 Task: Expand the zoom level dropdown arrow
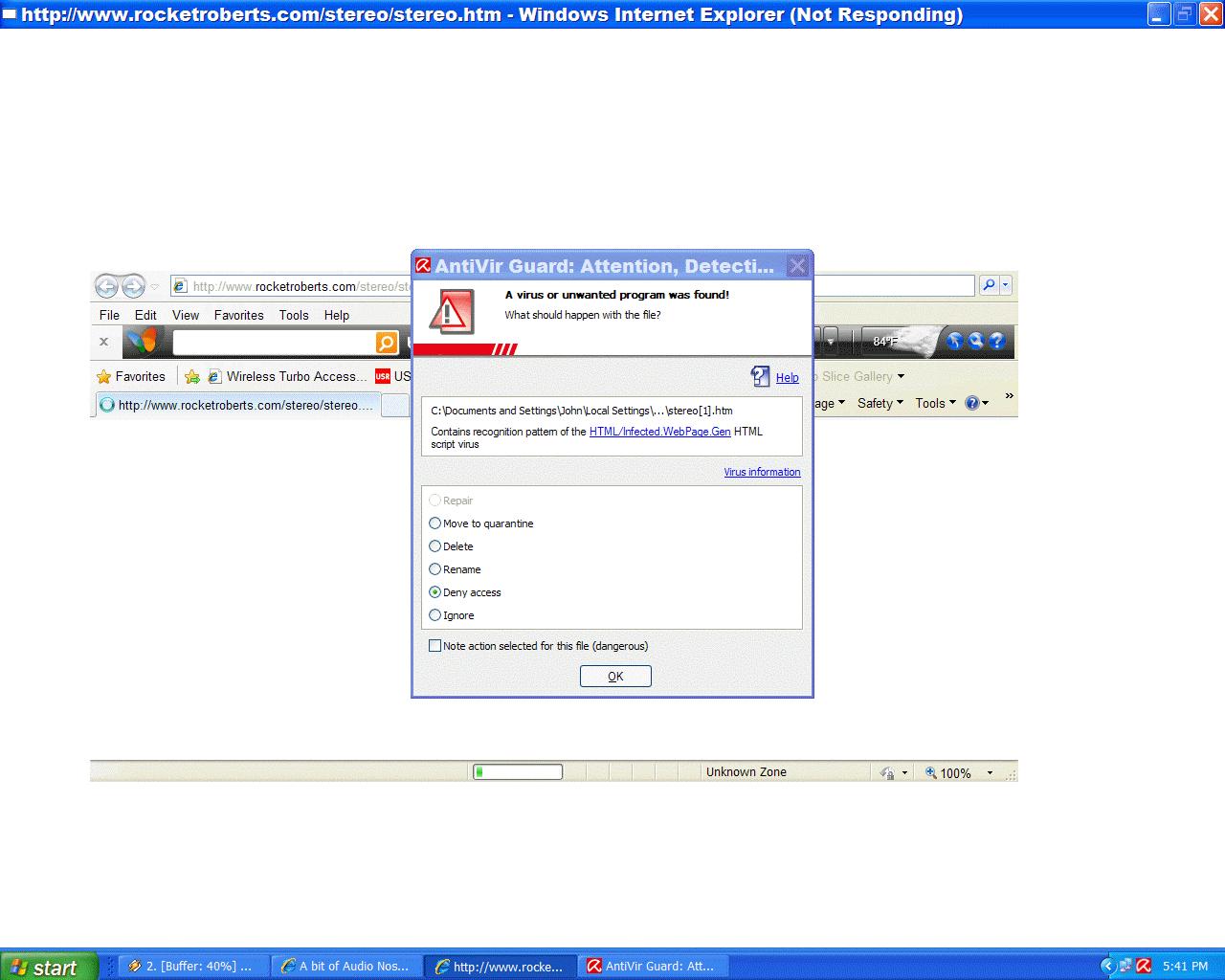click(x=990, y=773)
